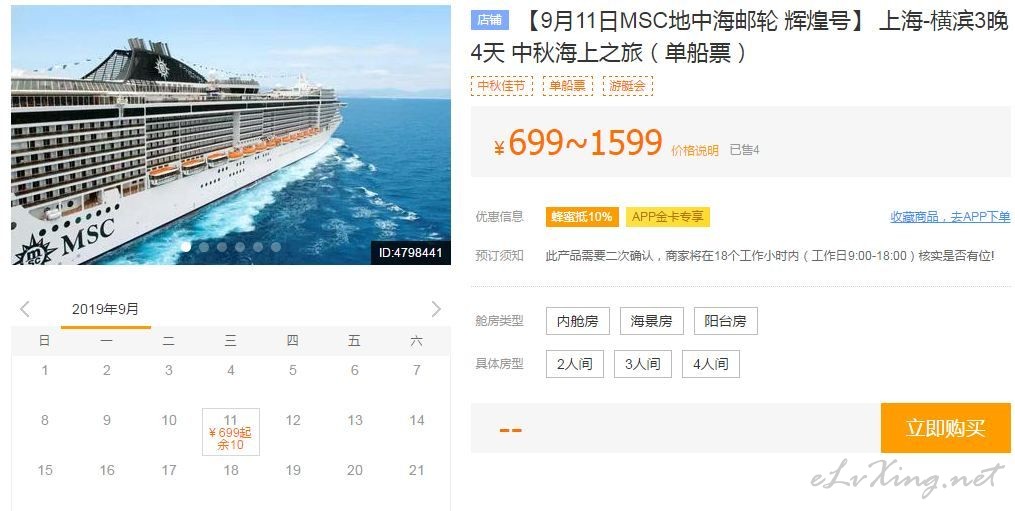Select the 2019年9月 month tab
Image resolution: width=1015 pixels, height=511 pixels.
pyautogui.click(x=106, y=310)
